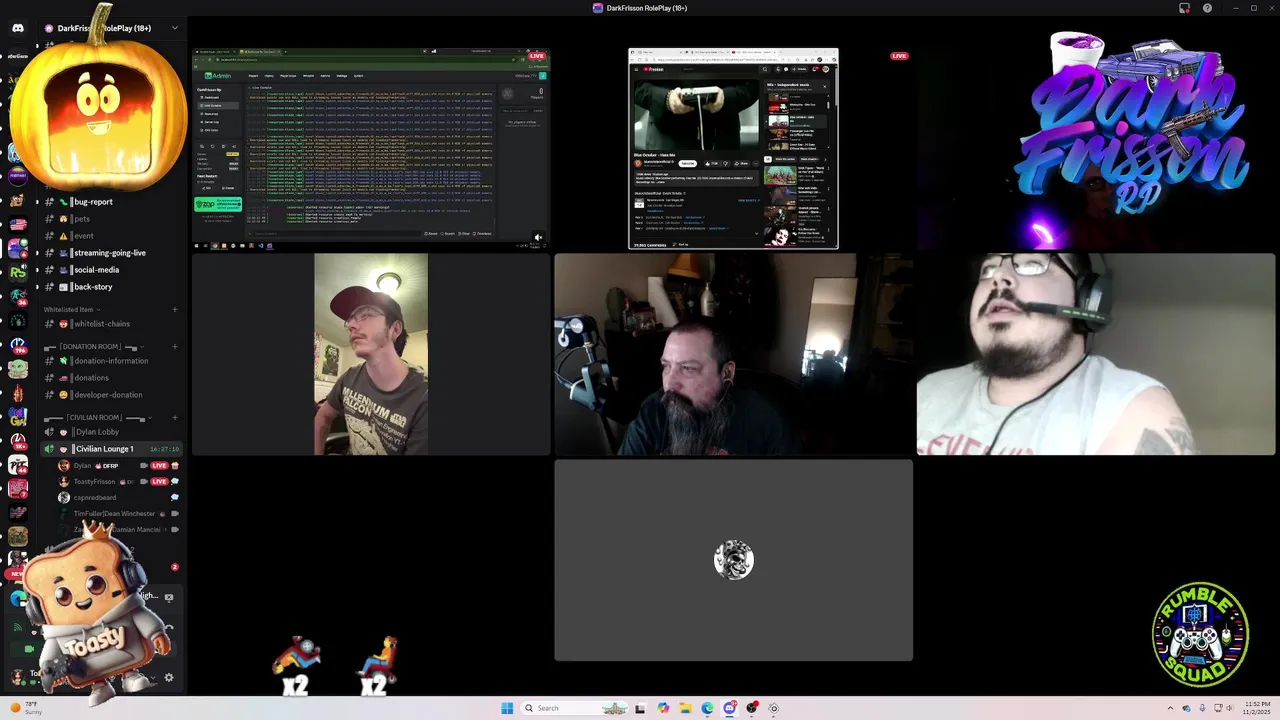Open File Explorer from the taskbar
The height and width of the screenshot is (720, 1280).
685,708
